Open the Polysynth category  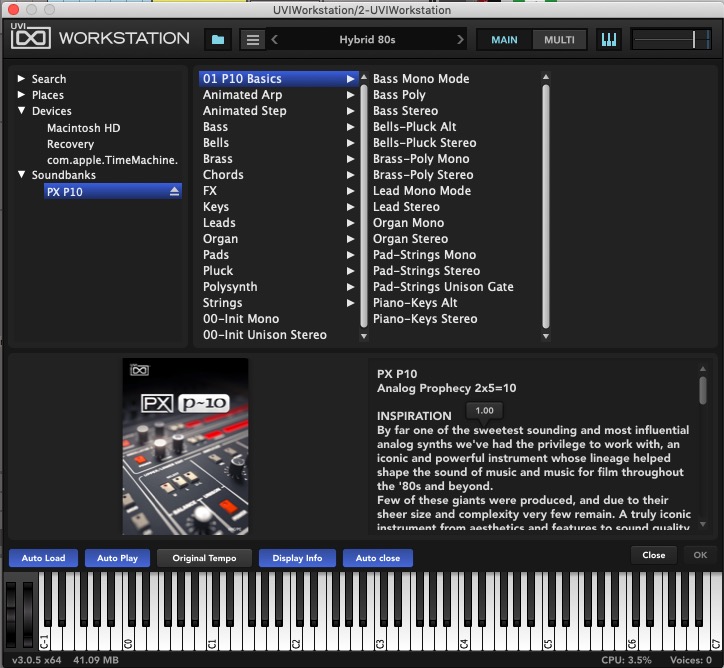[x=279, y=287]
